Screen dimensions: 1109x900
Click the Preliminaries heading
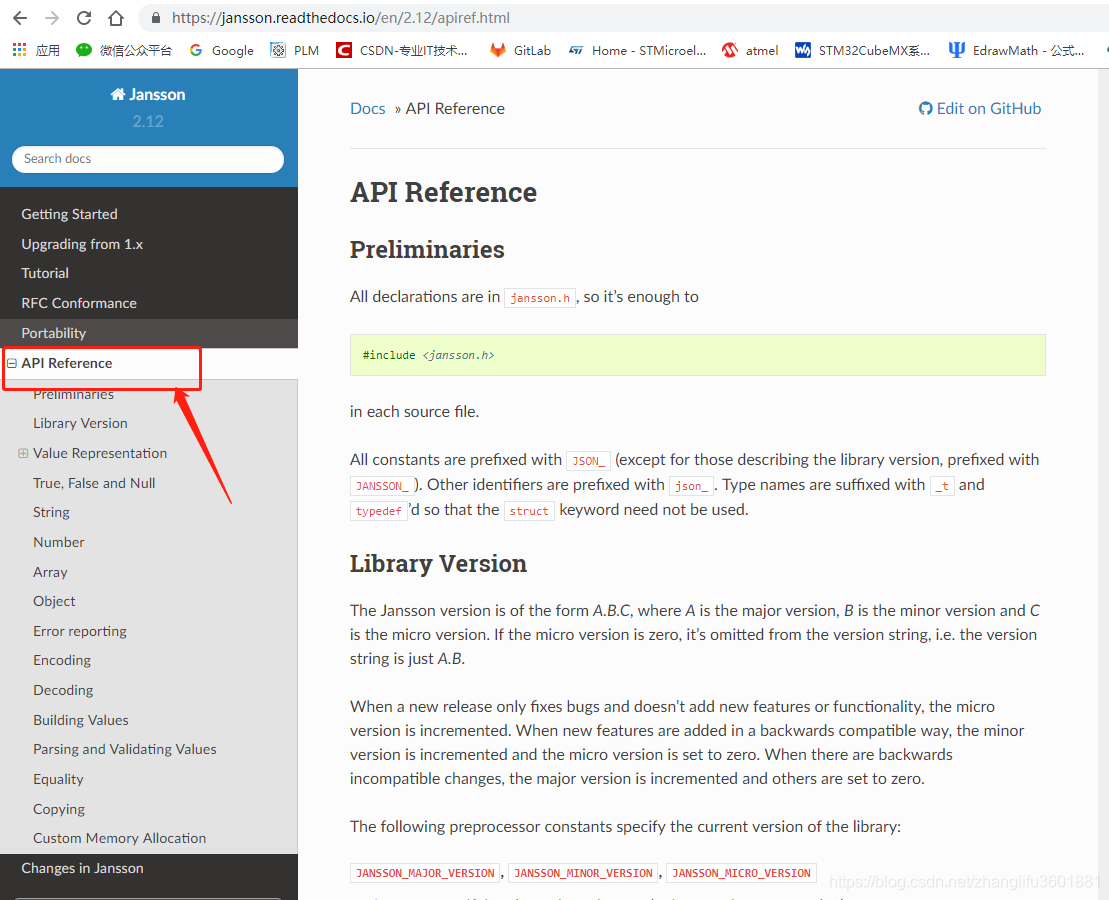pos(427,249)
